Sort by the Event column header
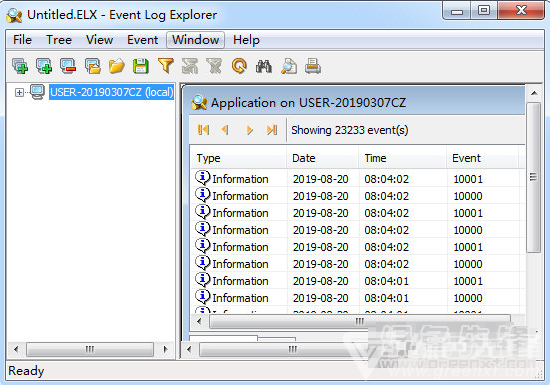The width and height of the screenshot is (550, 385). [483, 158]
